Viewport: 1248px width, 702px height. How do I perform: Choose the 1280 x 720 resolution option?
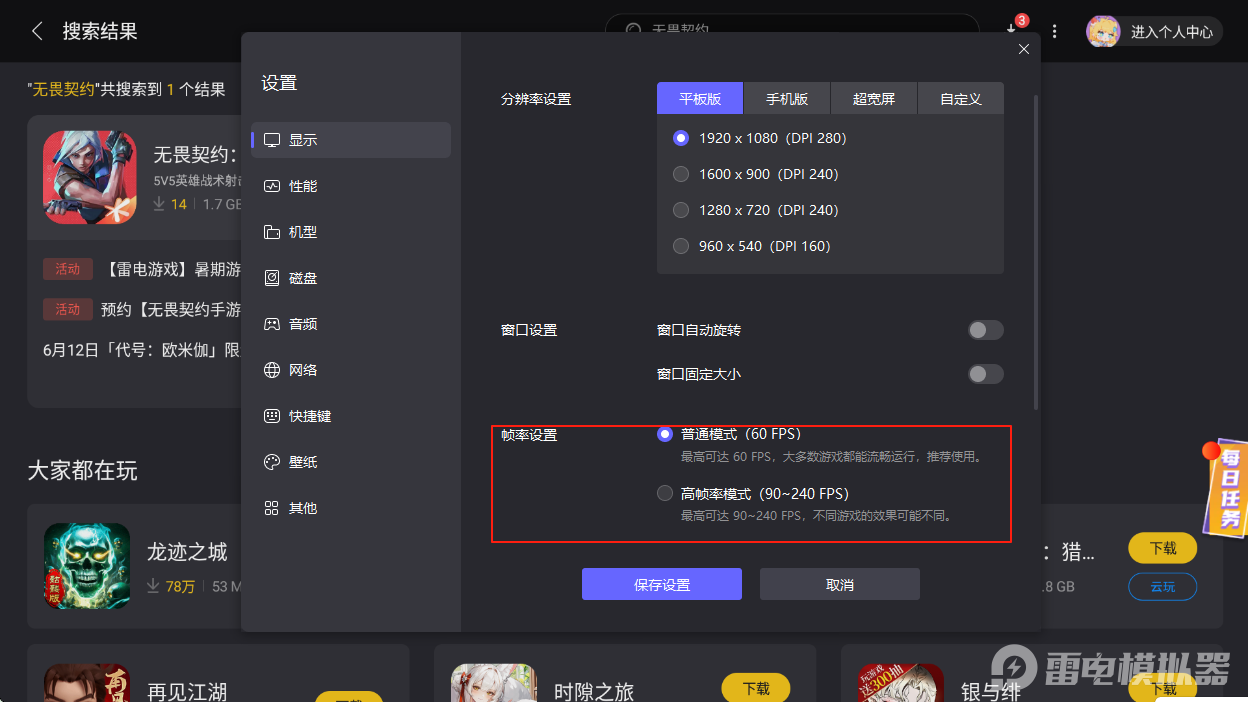[x=681, y=210]
